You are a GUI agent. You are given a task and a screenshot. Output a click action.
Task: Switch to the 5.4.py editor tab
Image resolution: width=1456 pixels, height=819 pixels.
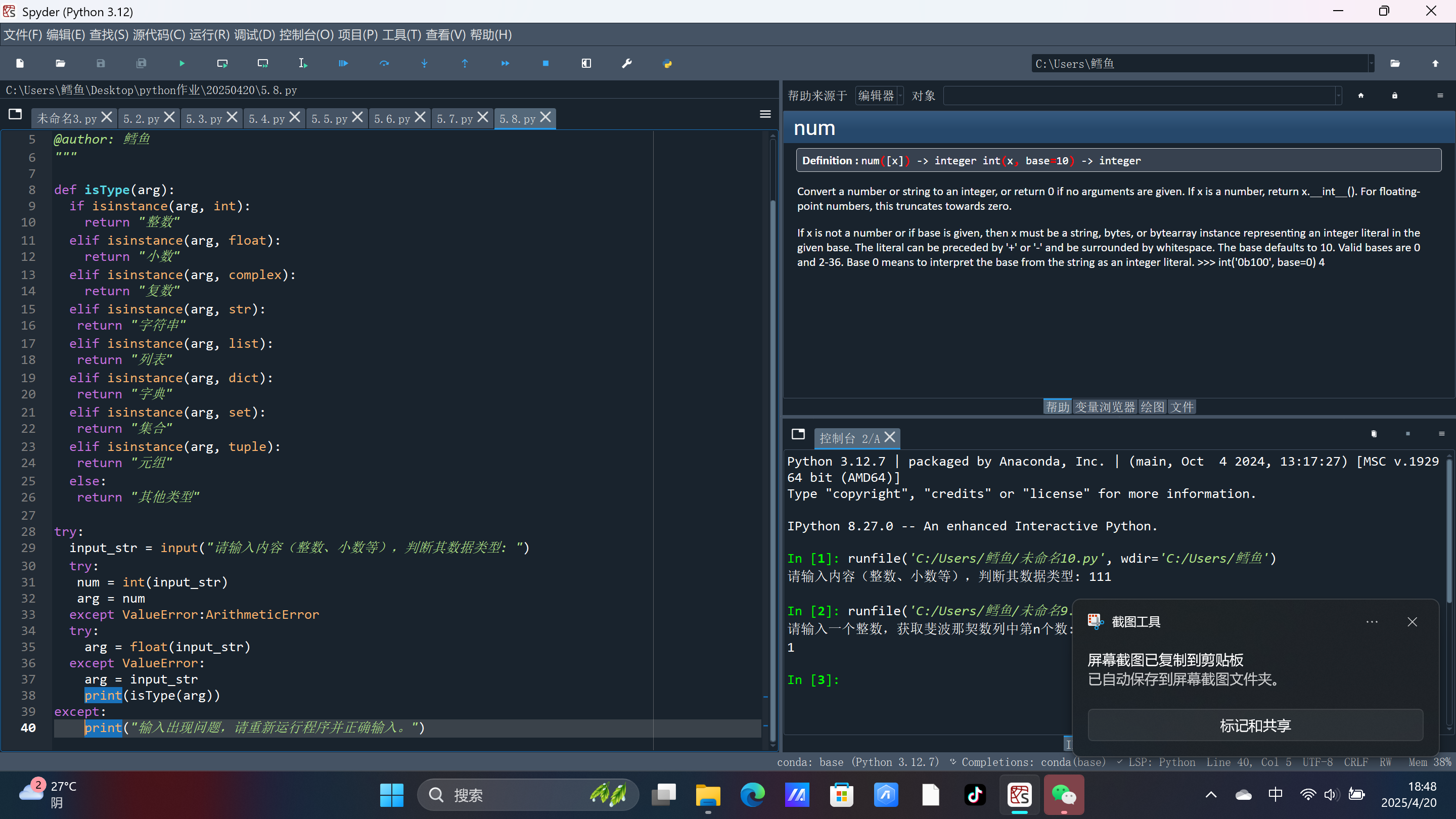coord(267,119)
